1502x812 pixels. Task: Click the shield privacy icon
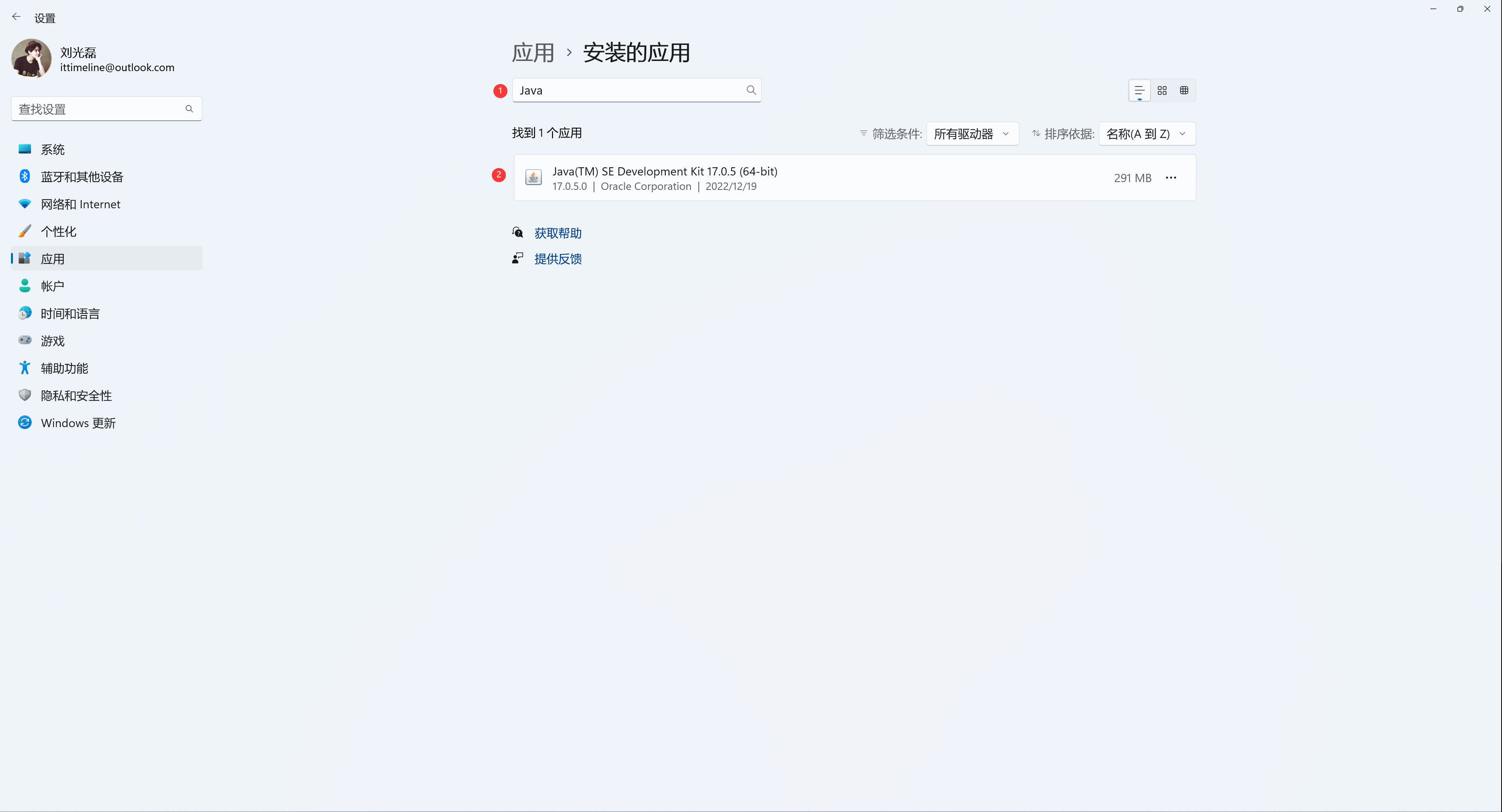(25, 395)
